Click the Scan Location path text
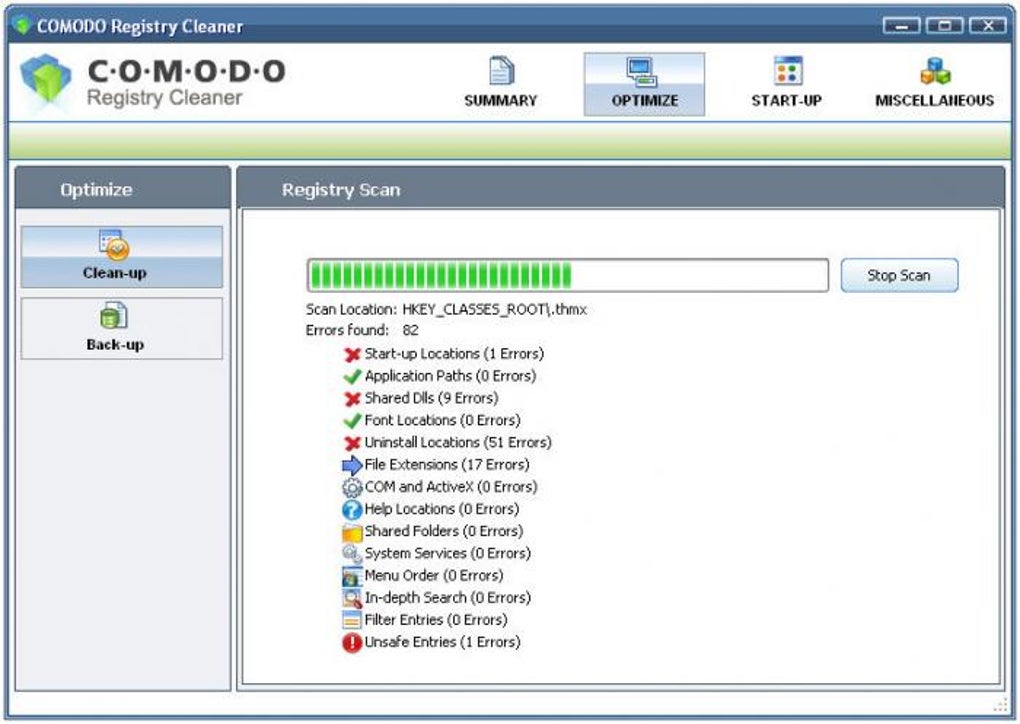This screenshot has height=724, width=1020. 494,310
